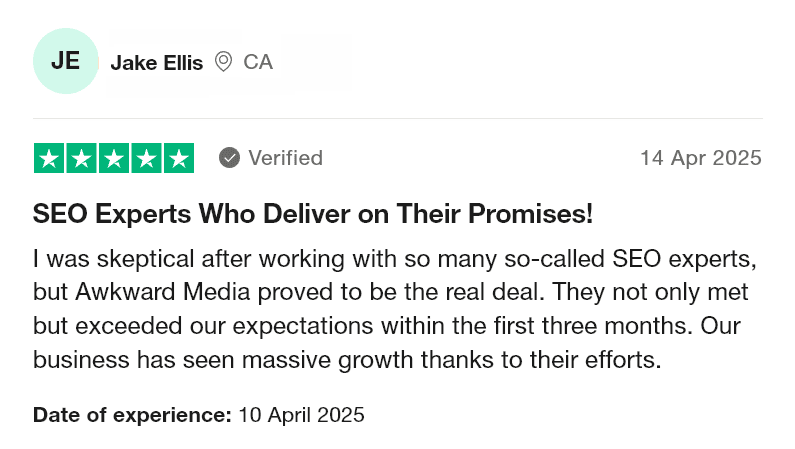The width and height of the screenshot is (795, 449).
Task: Click the Date of experience label
Action: [x=132, y=415]
